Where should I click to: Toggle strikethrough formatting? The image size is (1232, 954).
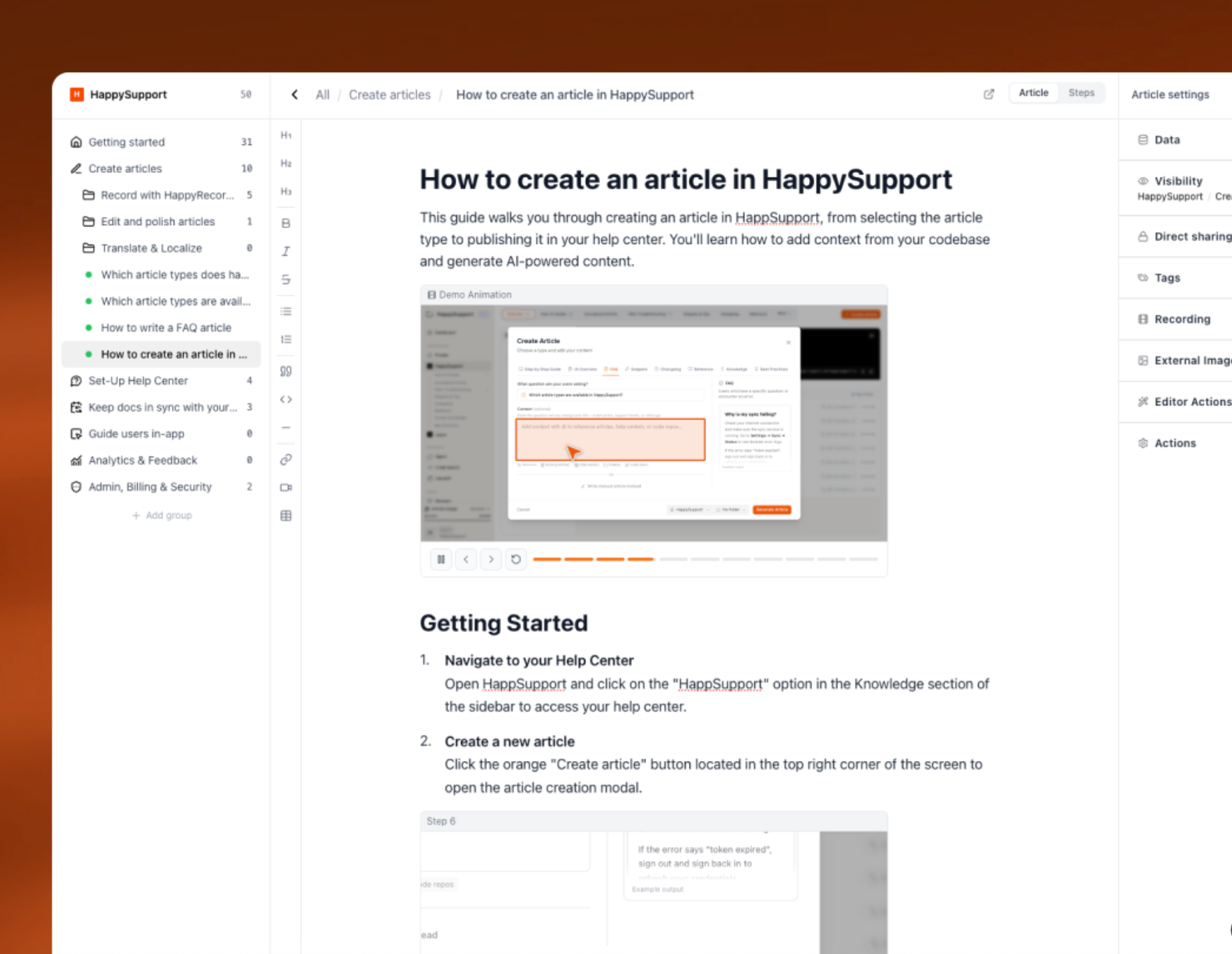286,279
